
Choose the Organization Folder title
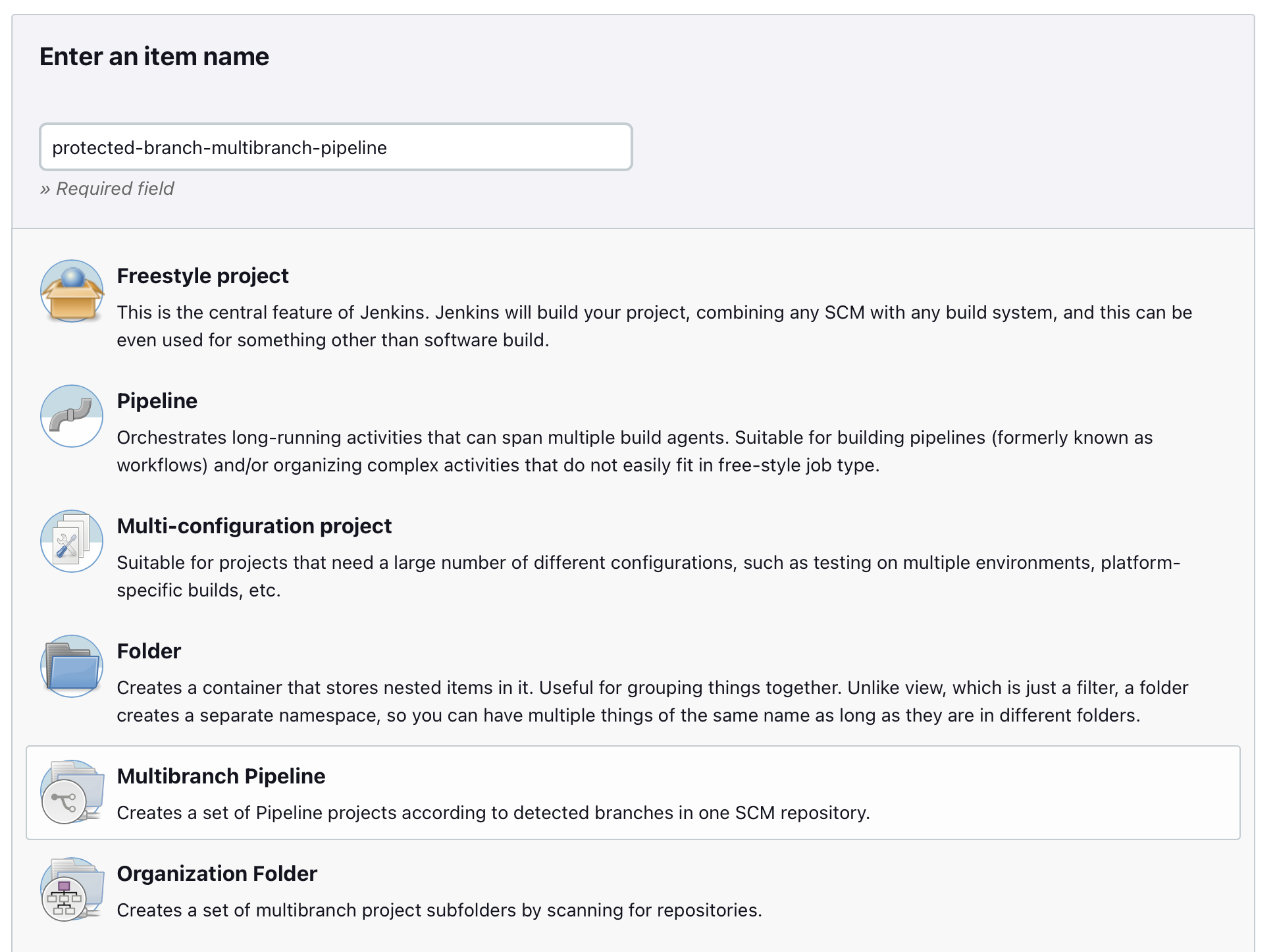coord(217,874)
